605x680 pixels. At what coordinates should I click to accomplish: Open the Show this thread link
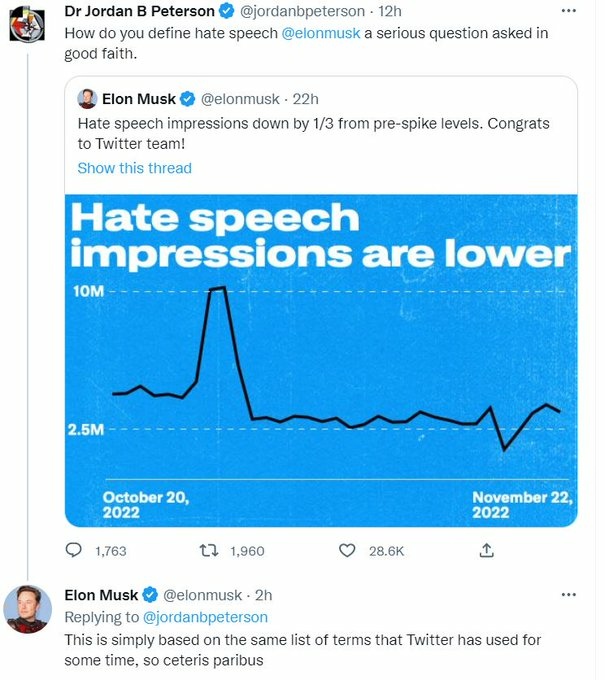pos(134,168)
